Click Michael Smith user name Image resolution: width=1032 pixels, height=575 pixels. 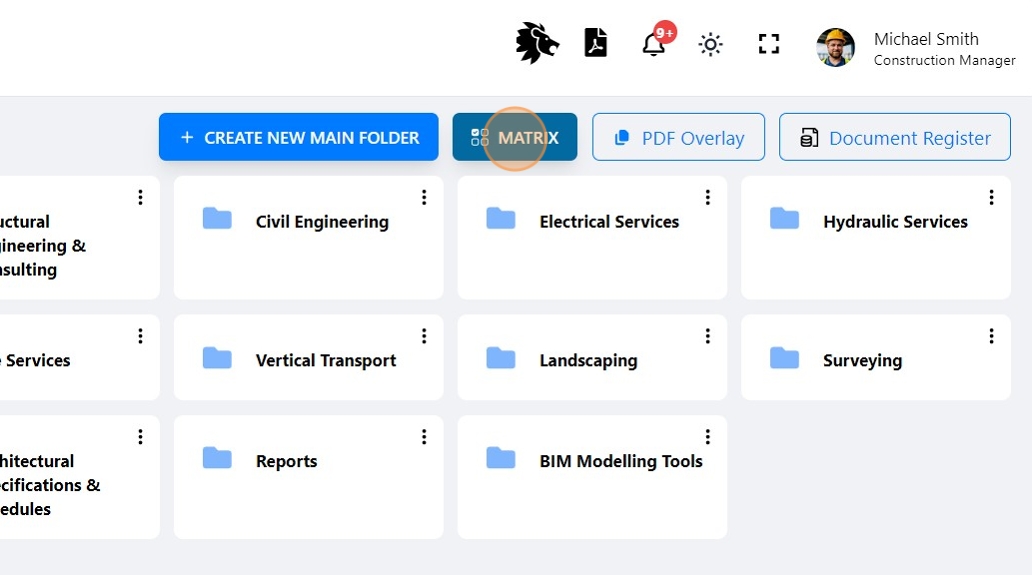tap(926, 39)
